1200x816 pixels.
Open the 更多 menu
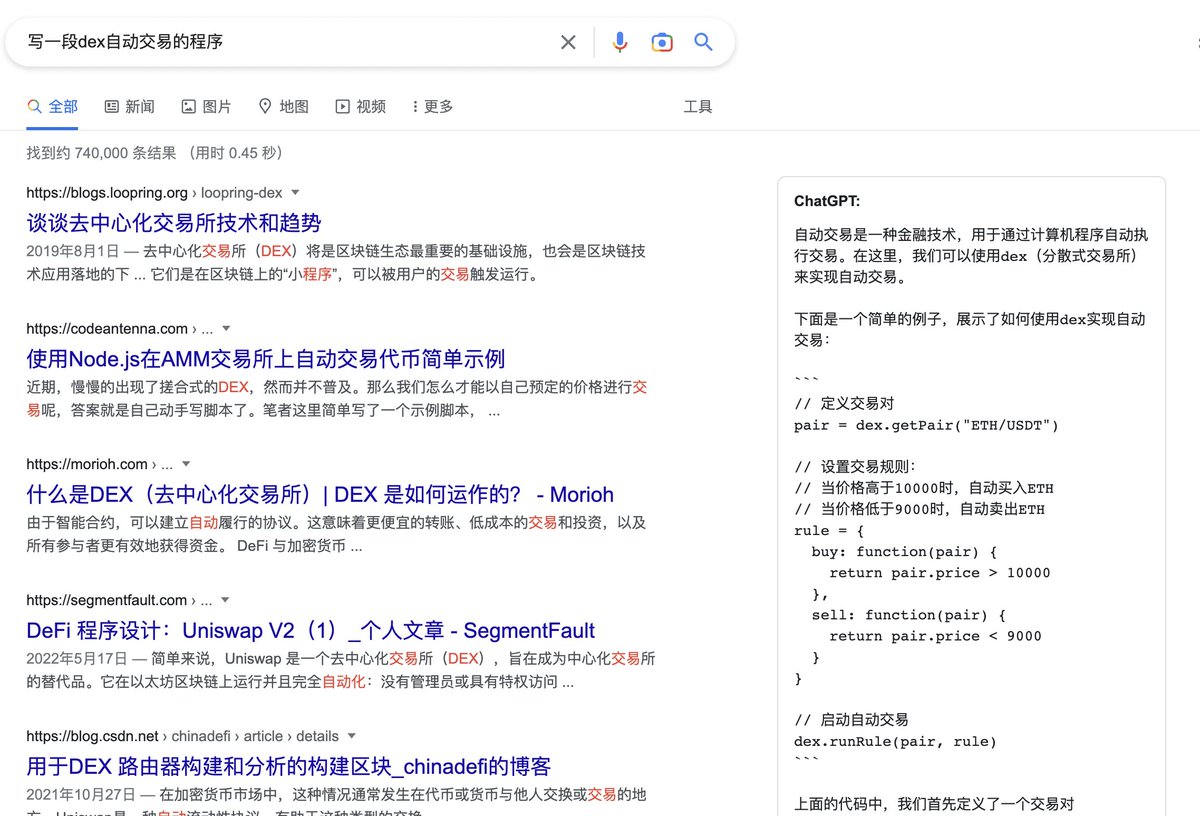(433, 106)
